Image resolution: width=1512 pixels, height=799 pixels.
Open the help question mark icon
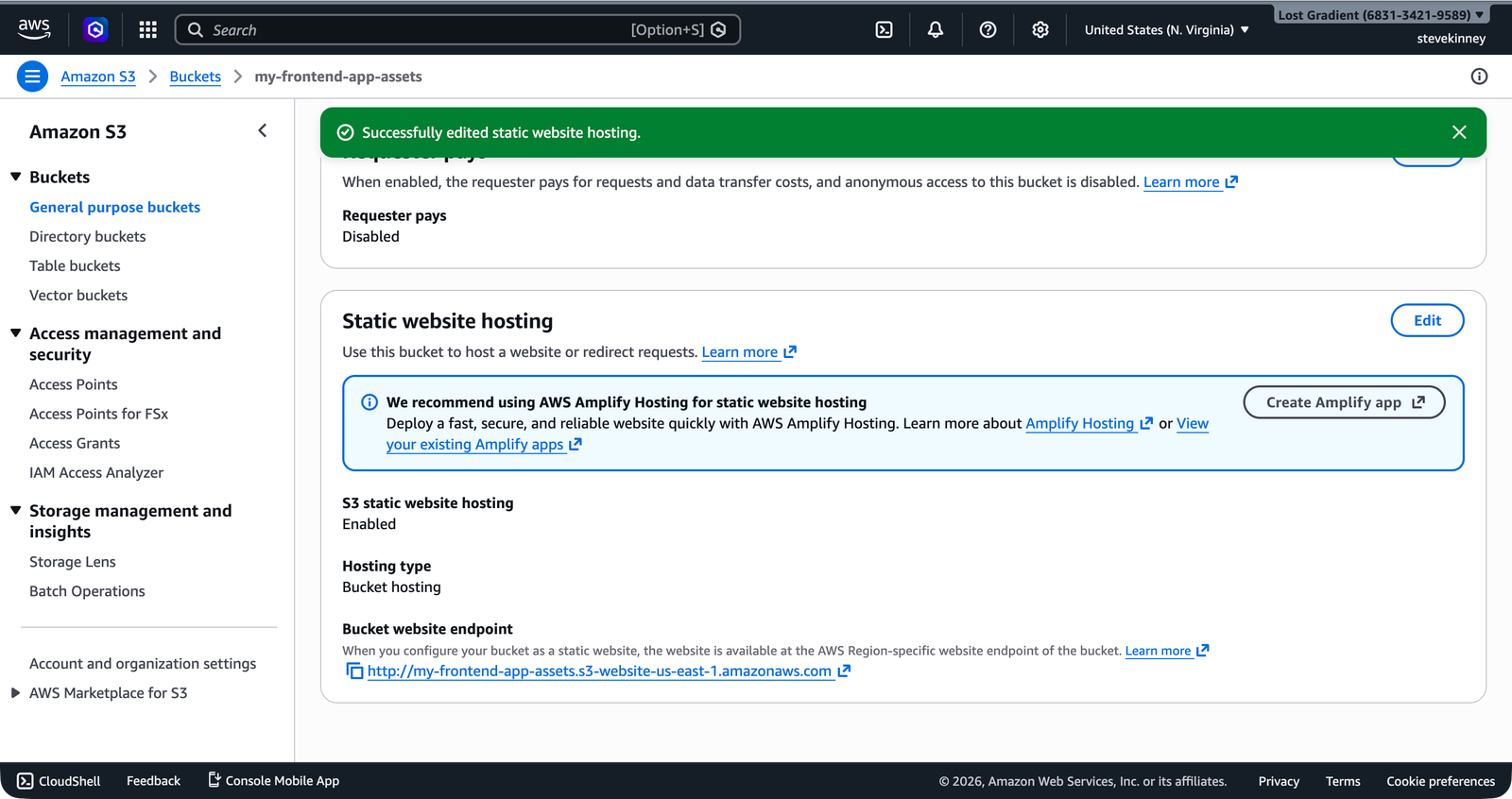pos(988,29)
